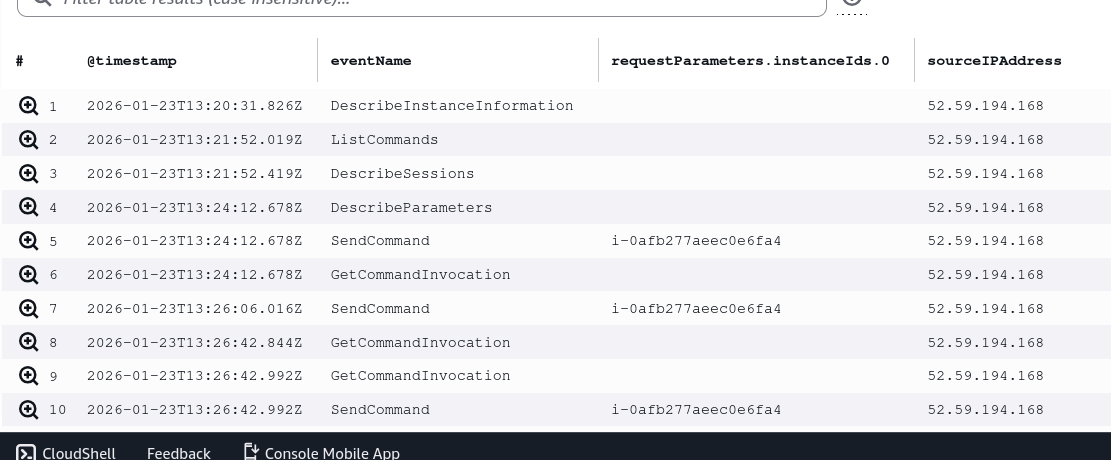Inspect row 4 DescribeParameters with magnifier icon

tap(28, 208)
